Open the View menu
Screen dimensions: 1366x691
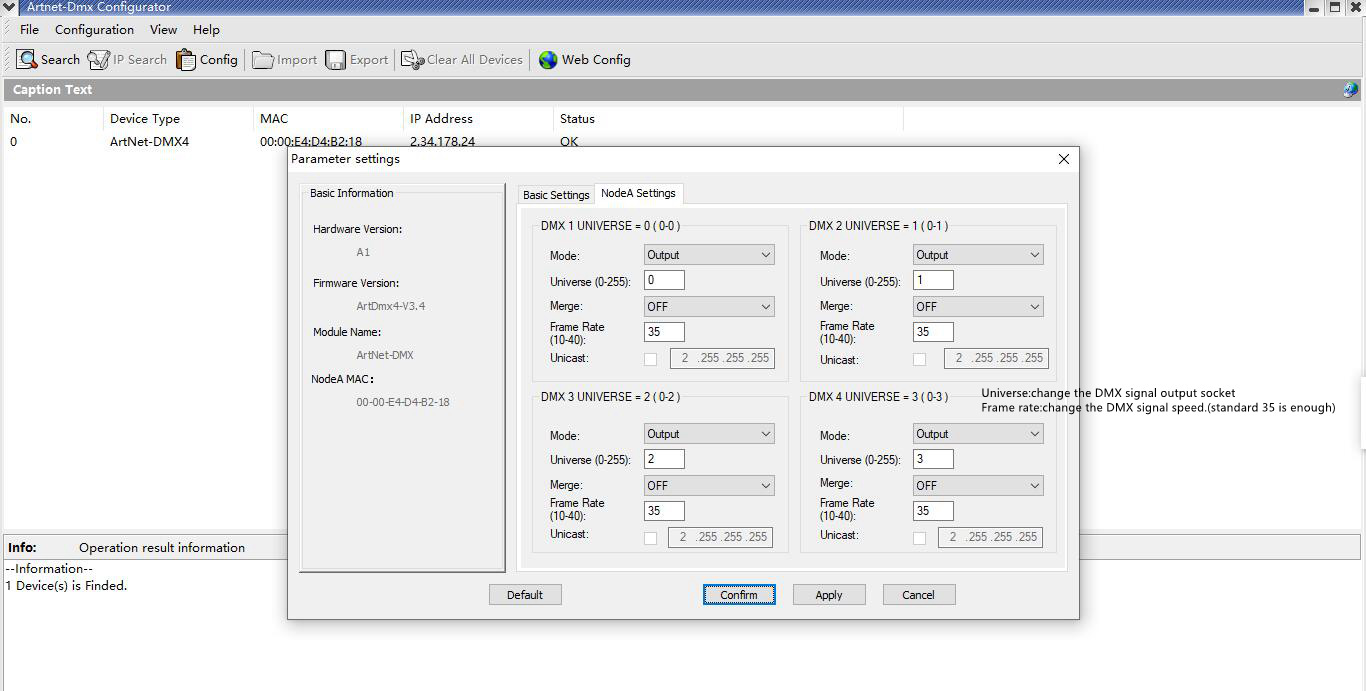tap(163, 30)
